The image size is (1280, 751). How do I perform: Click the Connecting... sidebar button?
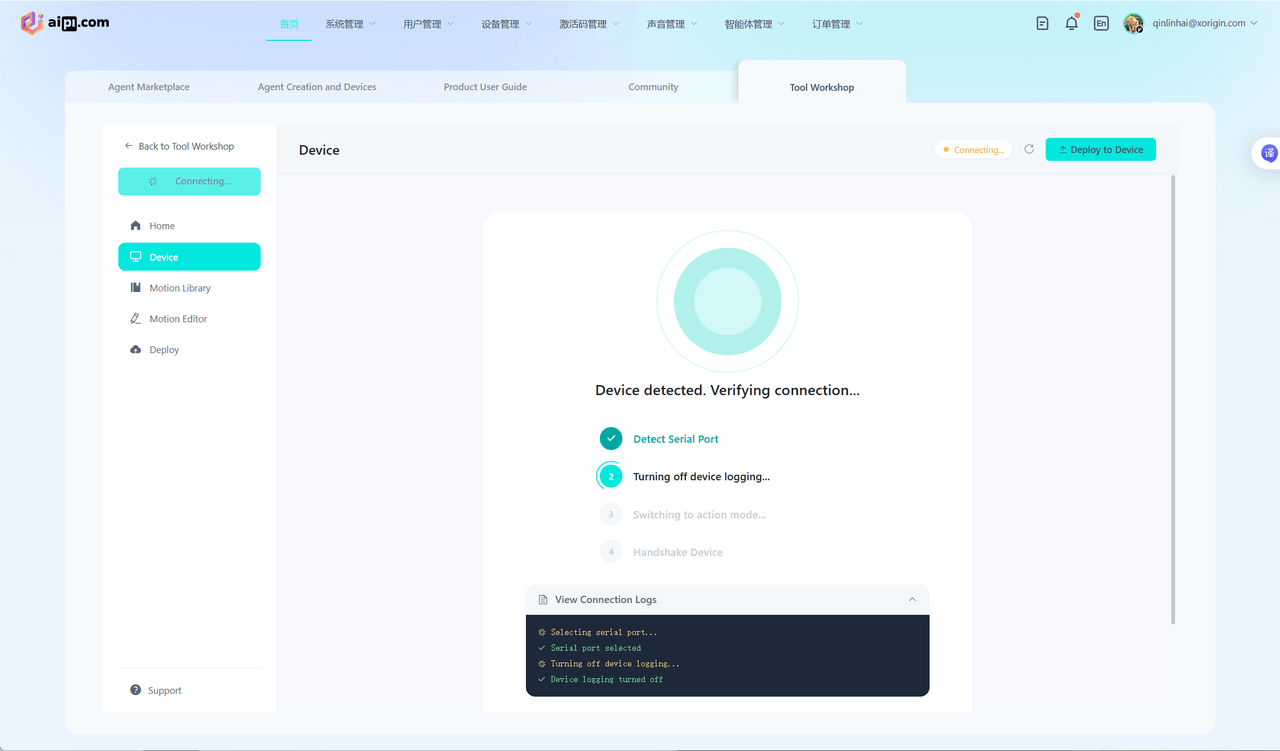[x=189, y=181]
